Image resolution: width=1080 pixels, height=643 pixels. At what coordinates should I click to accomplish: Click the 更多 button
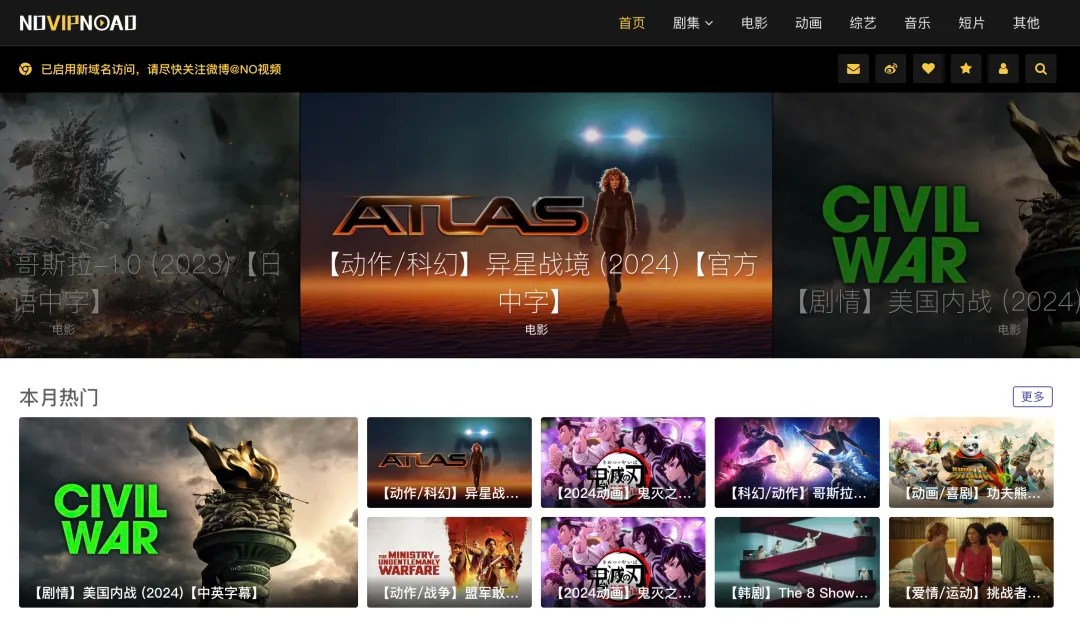(x=1032, y=397)
